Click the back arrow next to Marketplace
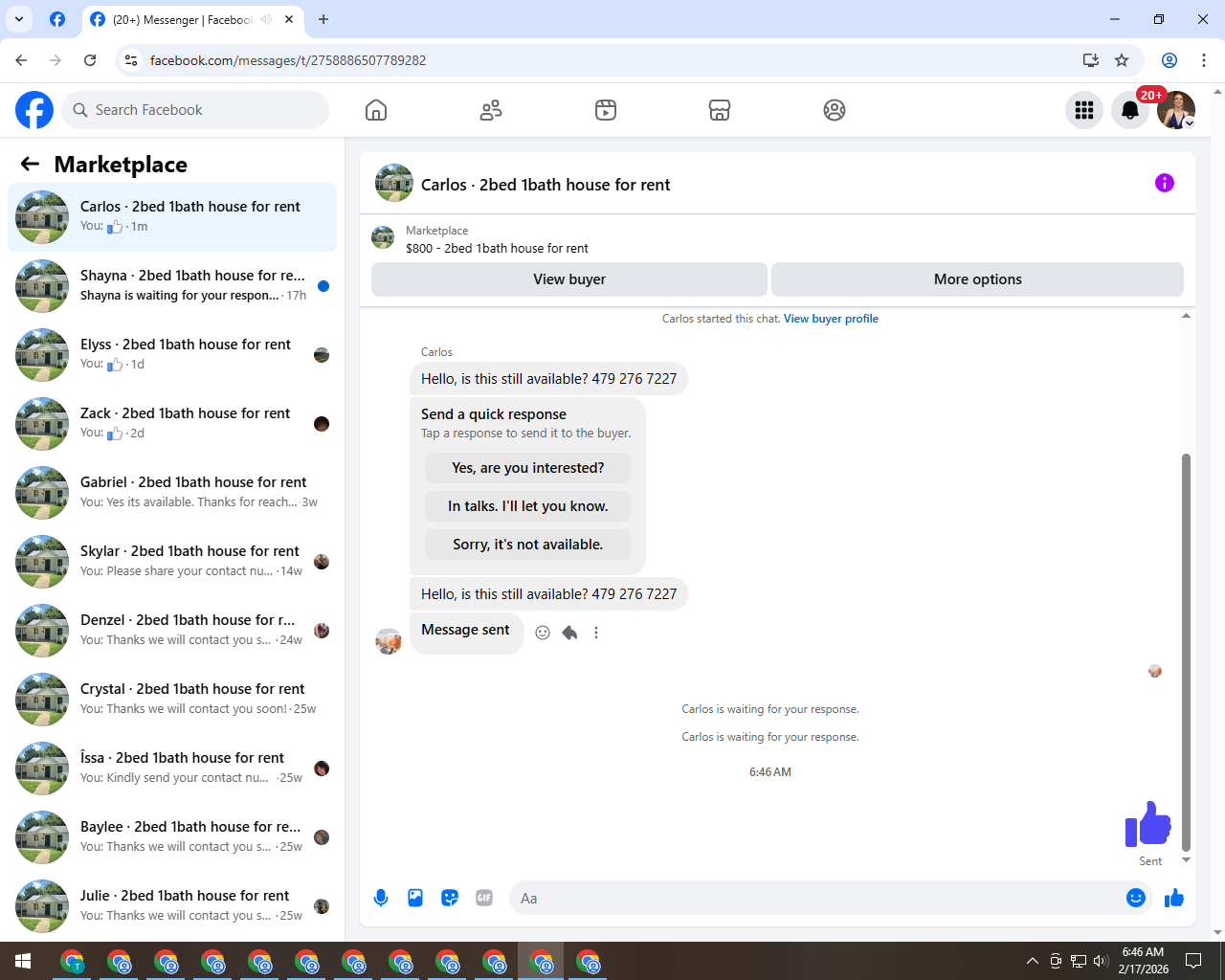The width and height of the screenshot is (1225, 980). (30, 164)
